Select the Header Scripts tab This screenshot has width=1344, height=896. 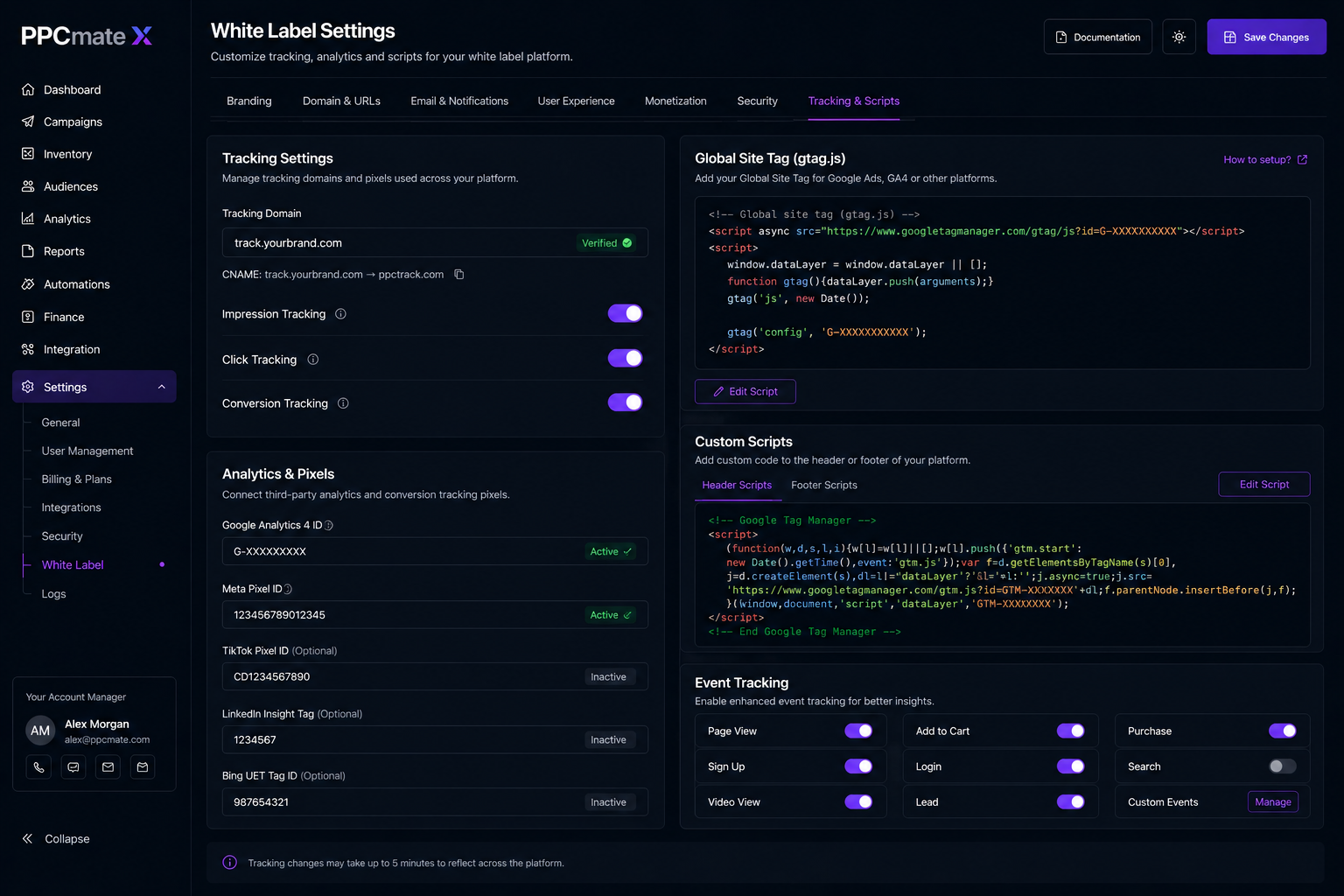[x=737, y=486]
